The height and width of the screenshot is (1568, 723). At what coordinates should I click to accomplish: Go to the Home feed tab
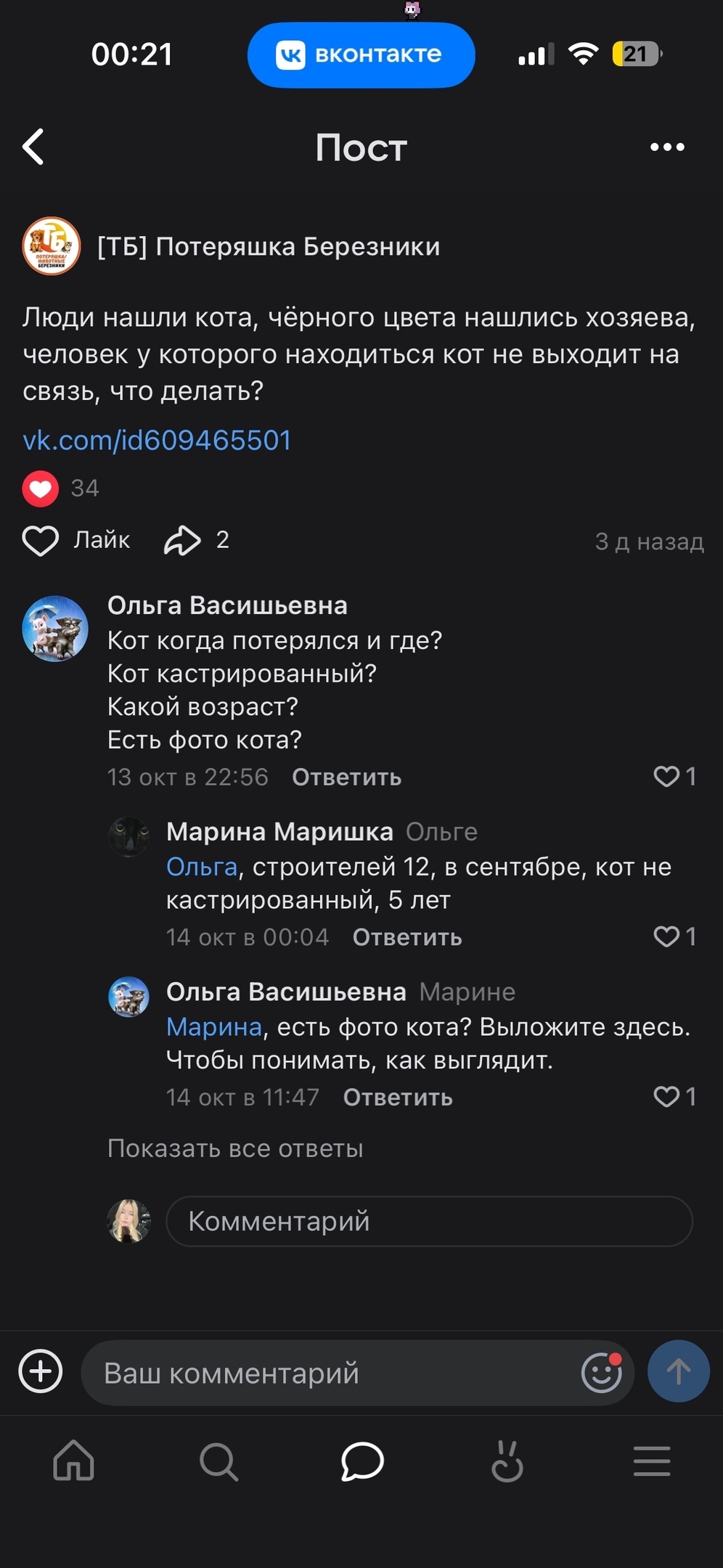(73, 1461)
